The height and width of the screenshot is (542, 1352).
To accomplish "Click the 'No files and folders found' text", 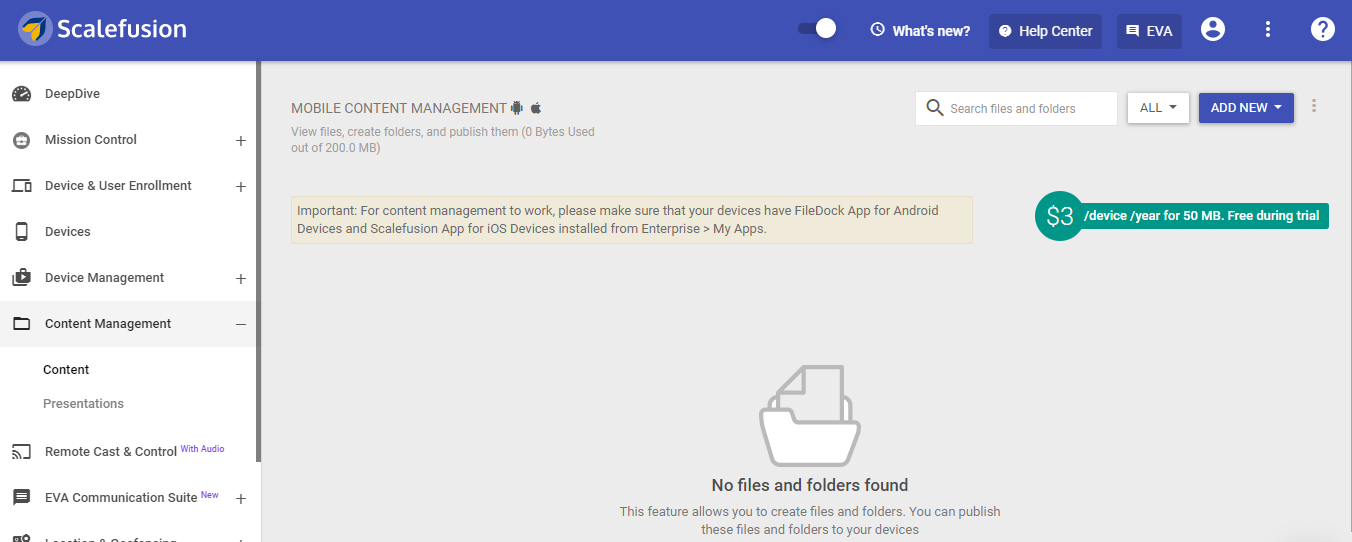I will (x=810, y=485).
